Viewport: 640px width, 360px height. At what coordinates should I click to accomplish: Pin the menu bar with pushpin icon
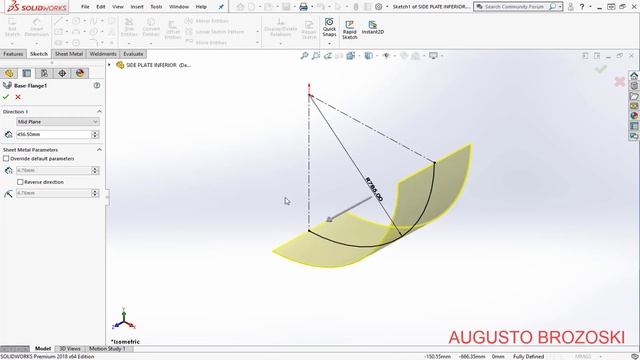(221, 7)
